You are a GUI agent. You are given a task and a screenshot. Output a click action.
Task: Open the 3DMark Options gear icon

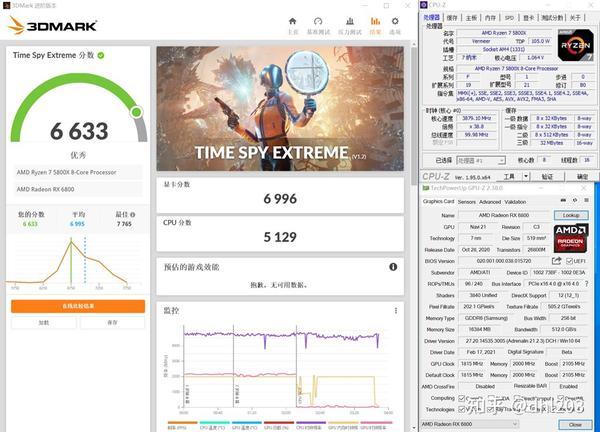click(395, 21)
